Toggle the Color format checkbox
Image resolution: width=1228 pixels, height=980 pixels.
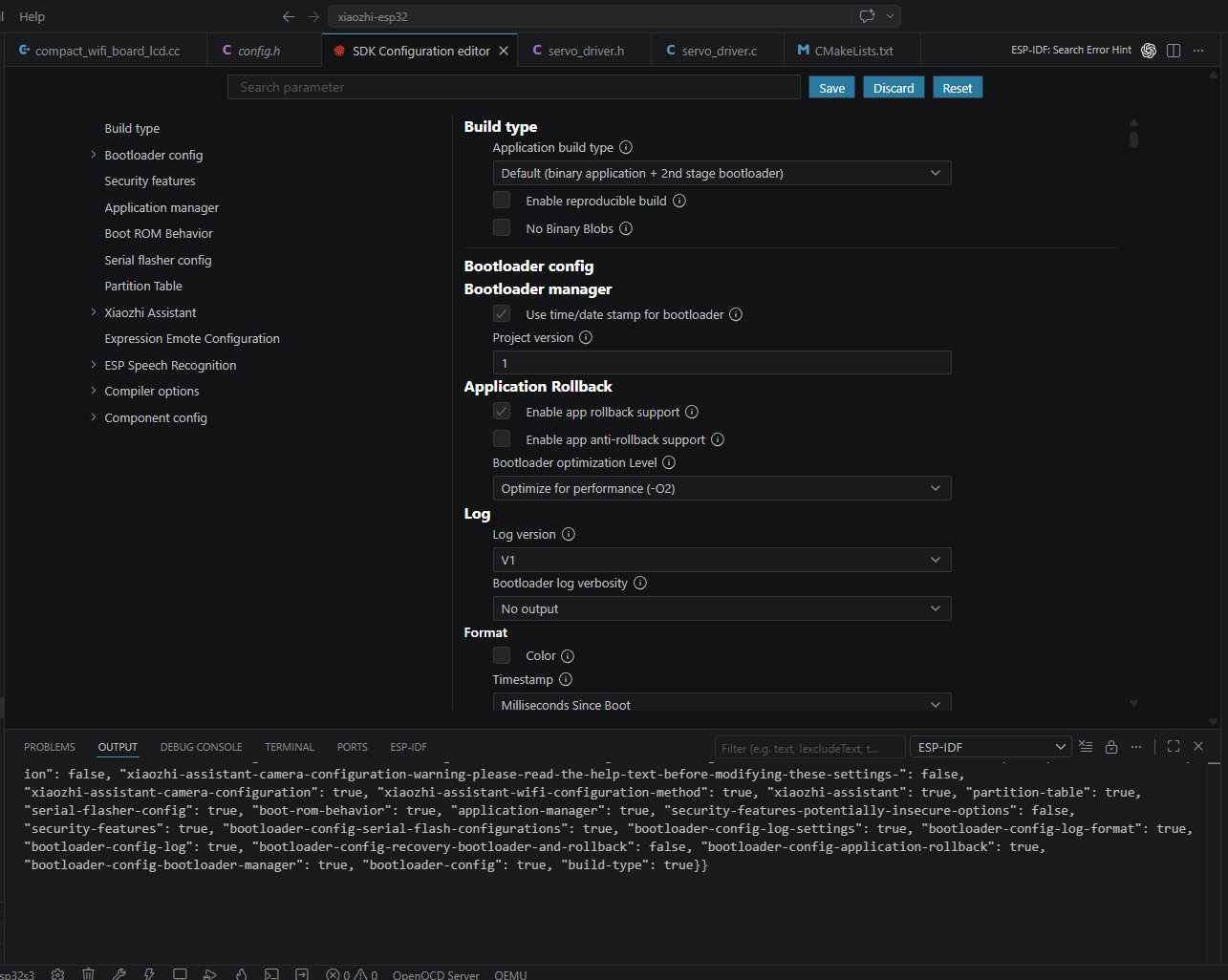(x=502, y=655)
